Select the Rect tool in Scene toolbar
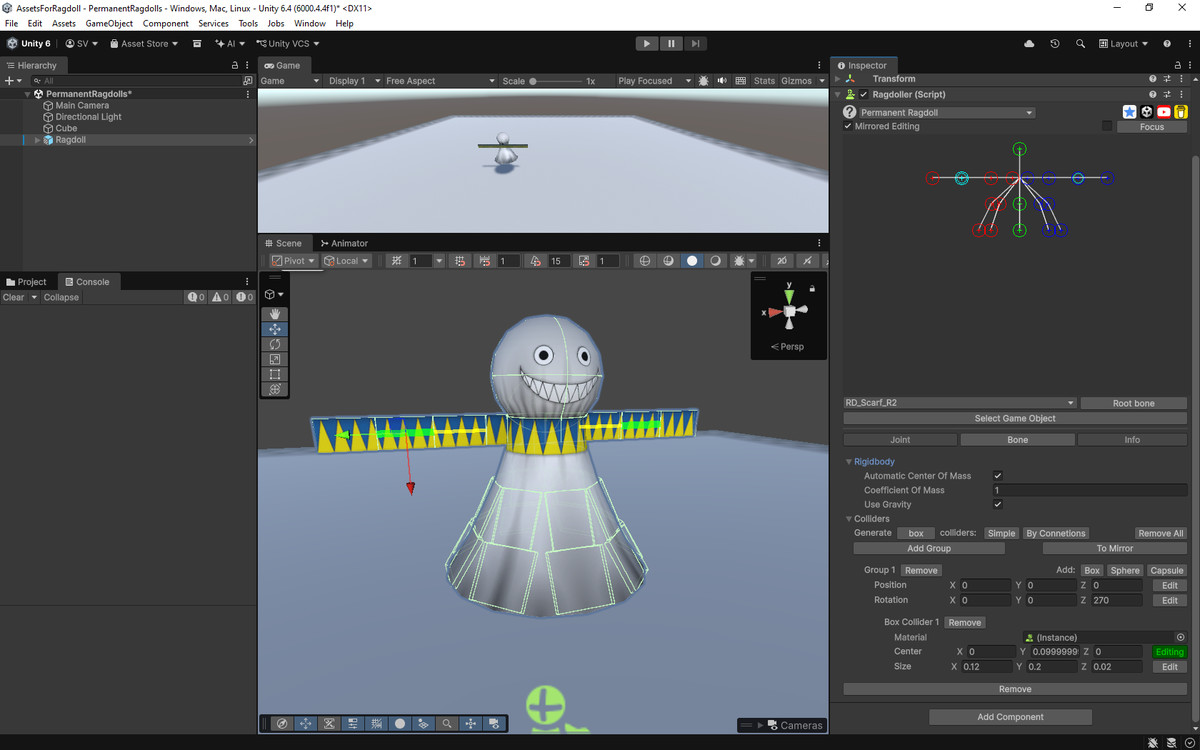This screenshot has height=750, width=1200. tap(275, 374)
